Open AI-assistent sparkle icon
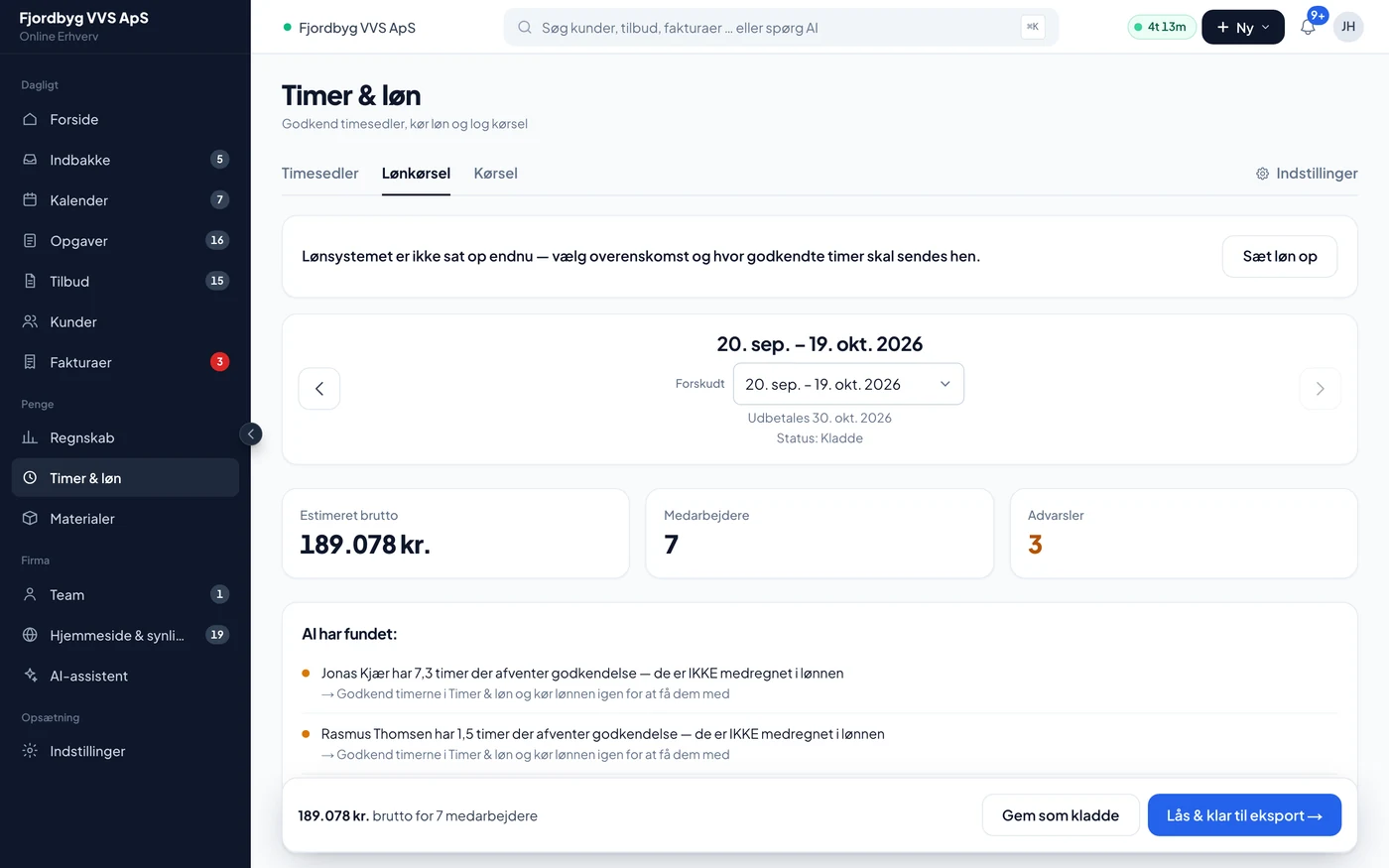 (x=30, y=676)
